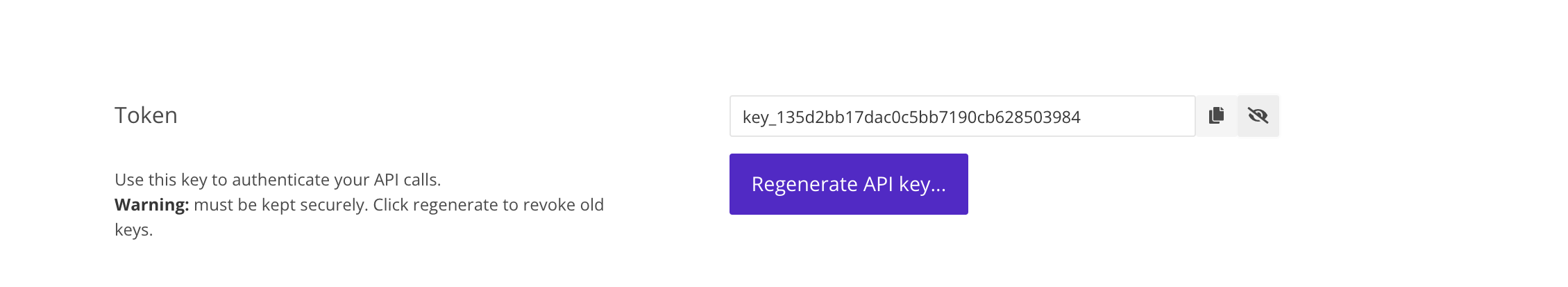Click the duplicate-pages copy icon
This screenshot has width=1568, height=287.
tap(1216, 115)
